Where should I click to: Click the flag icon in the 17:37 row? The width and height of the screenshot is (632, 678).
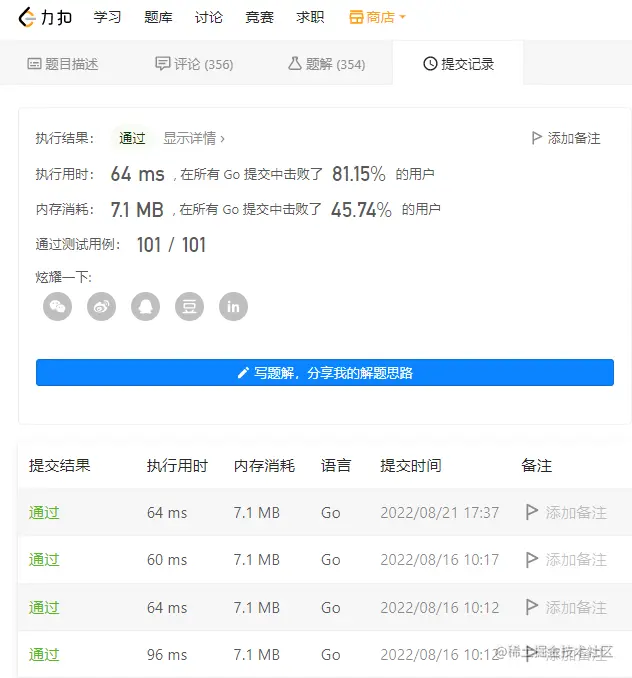[x=531, y=512]
